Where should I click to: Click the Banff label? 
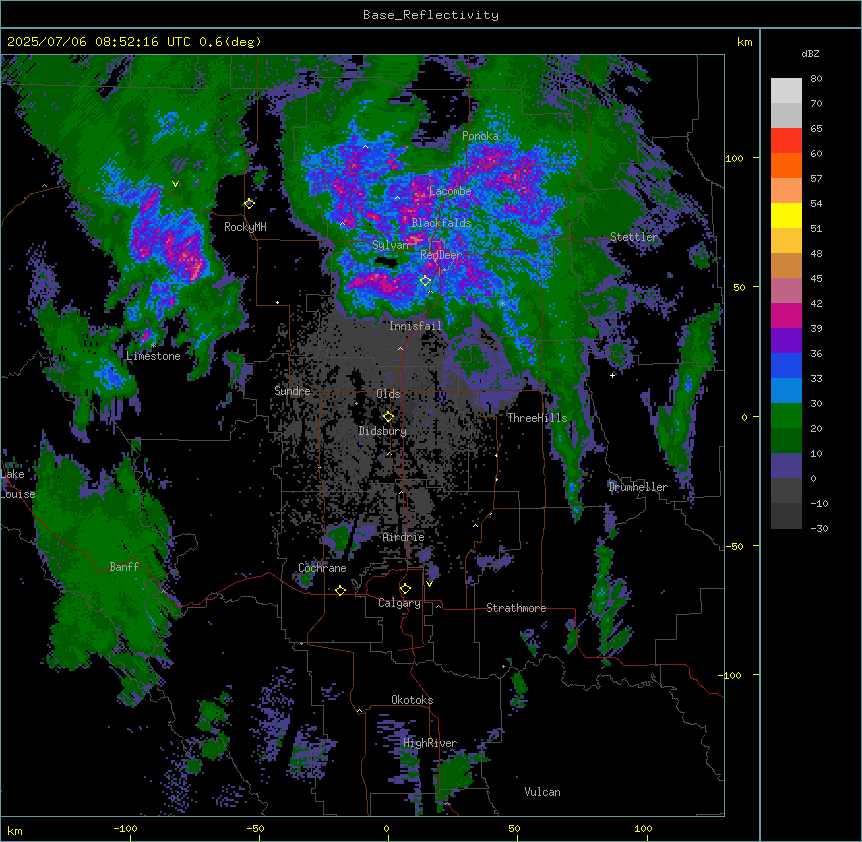[x=124, y=567]
